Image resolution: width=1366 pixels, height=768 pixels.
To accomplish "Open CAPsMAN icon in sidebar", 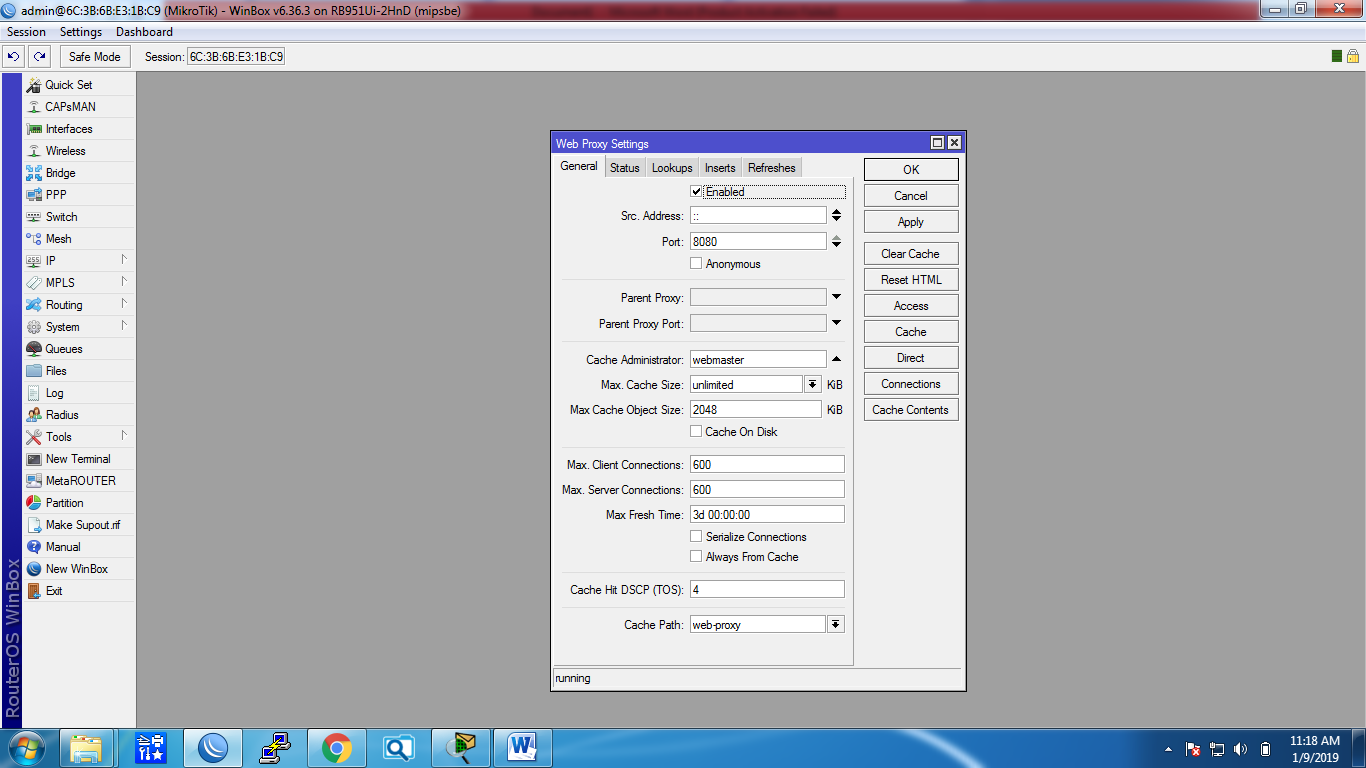I will pos(34,107).
